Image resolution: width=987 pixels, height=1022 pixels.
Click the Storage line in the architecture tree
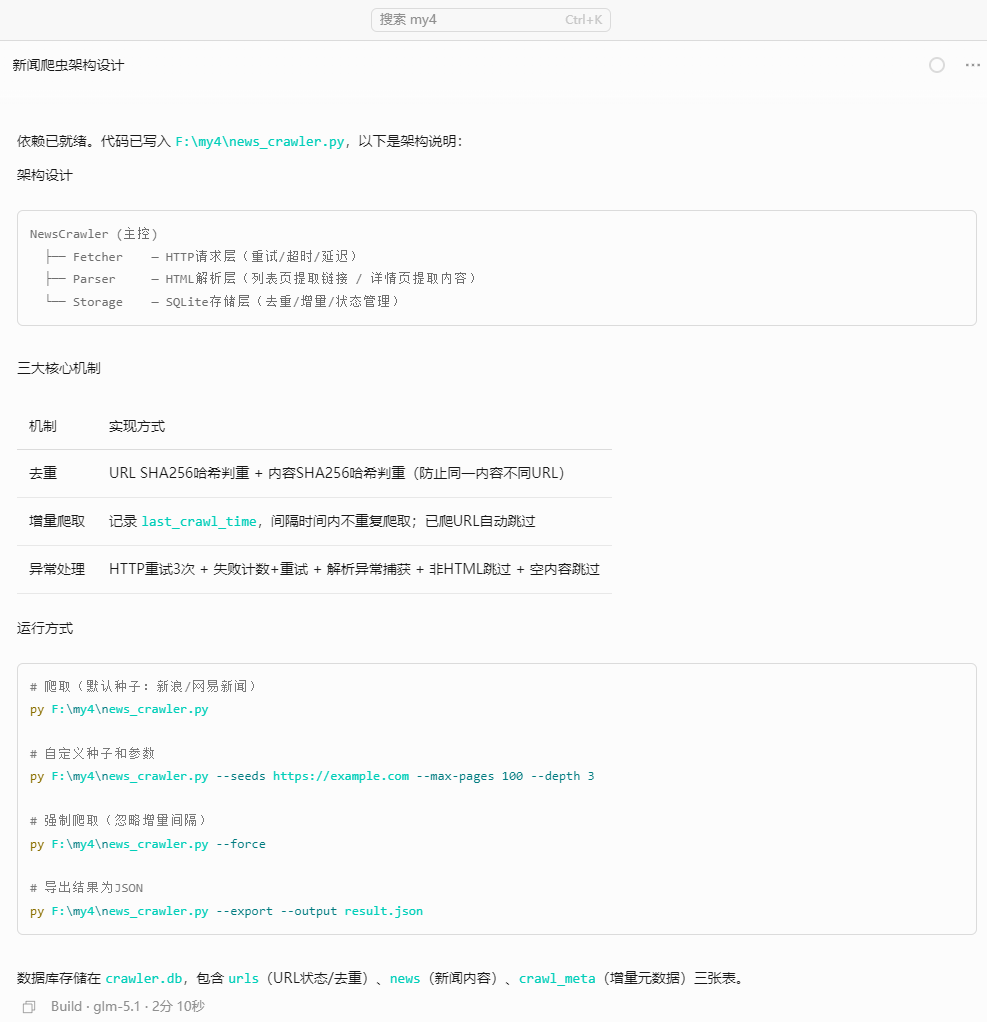click(x=97, y=302)
